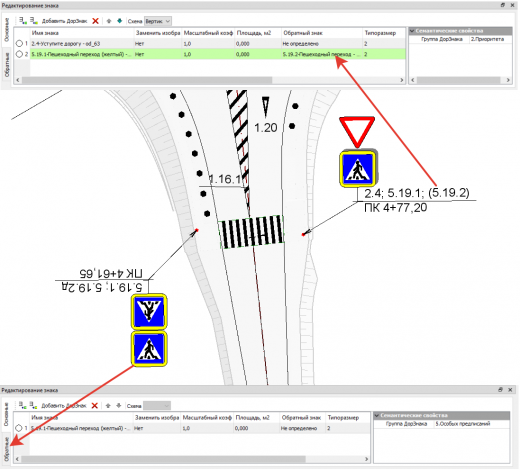The width and height of the screenshot is (520, 470).
Task: Click first list icon in bottom toolbar
Action: click(x=22, y=406)
